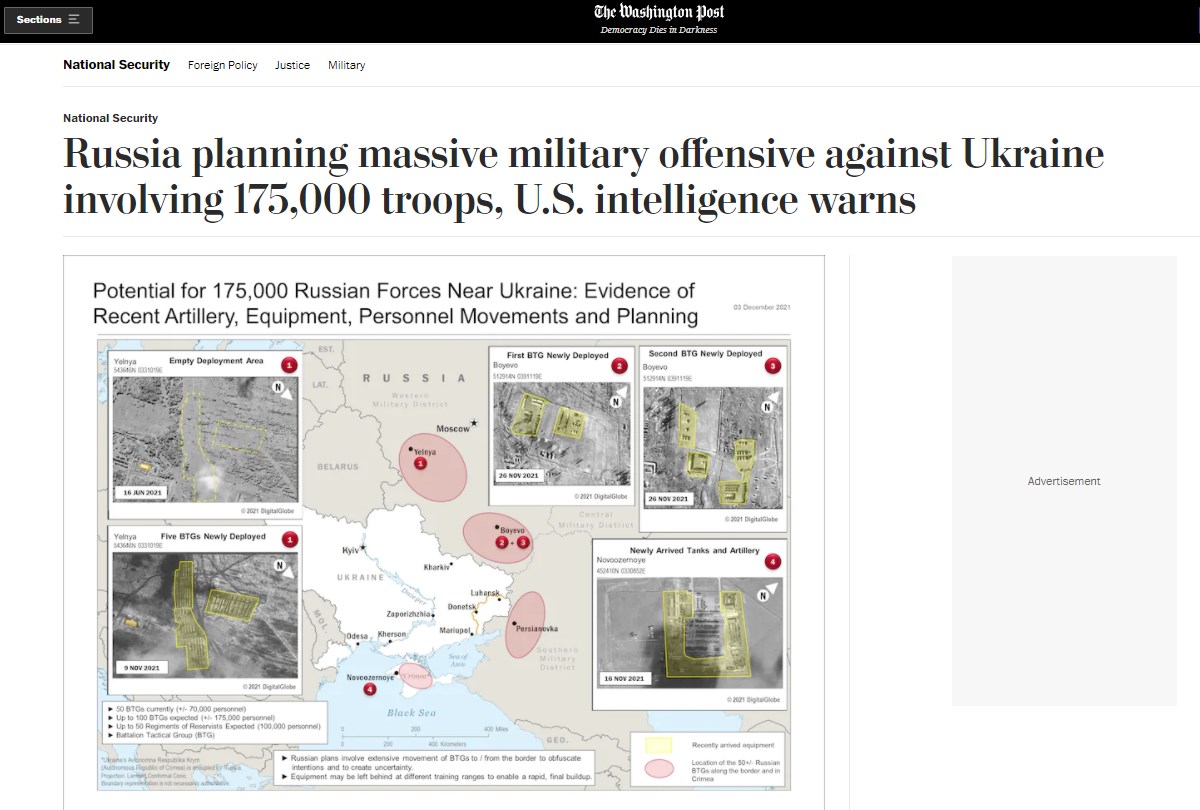Click the Five BTGs Newly Deployed satellite image
The width and height of the screenshot is (1200, 810).
pyautogui.click(x=205, y=615)
